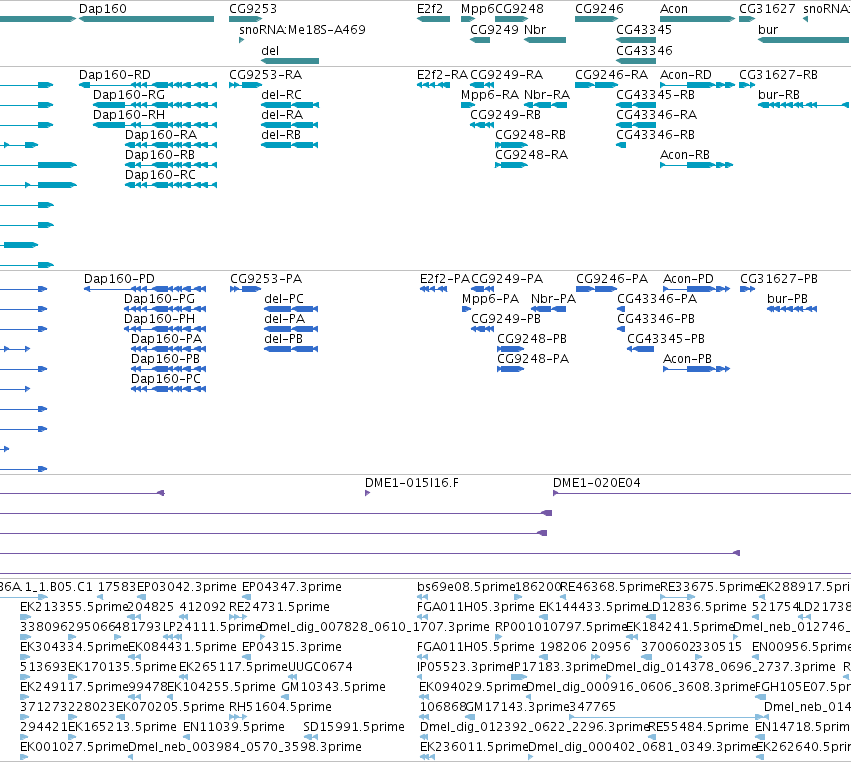This screenshot has height=762, width=851.
Task: Click transcript Dap160-RG label
Action: [x=129, y=94]
